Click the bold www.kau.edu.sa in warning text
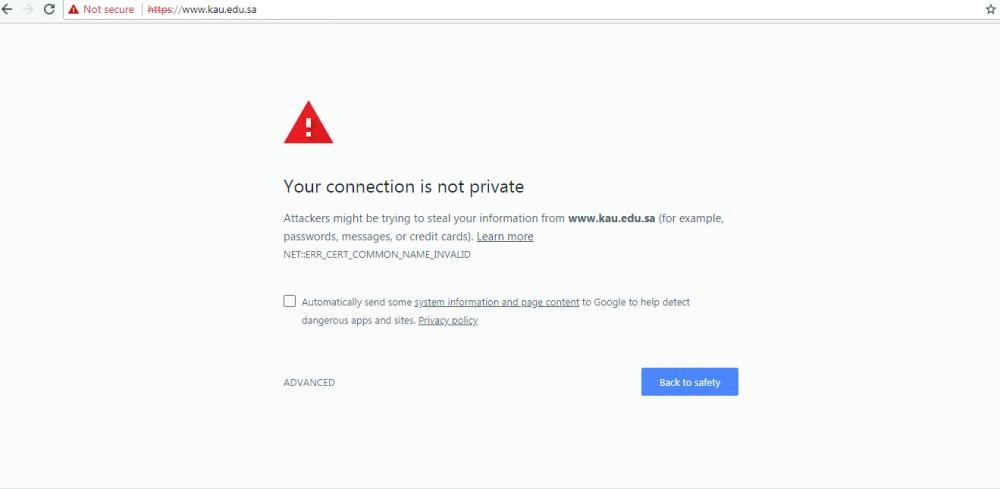This screenshot has width=1000, height=489. 611,218
